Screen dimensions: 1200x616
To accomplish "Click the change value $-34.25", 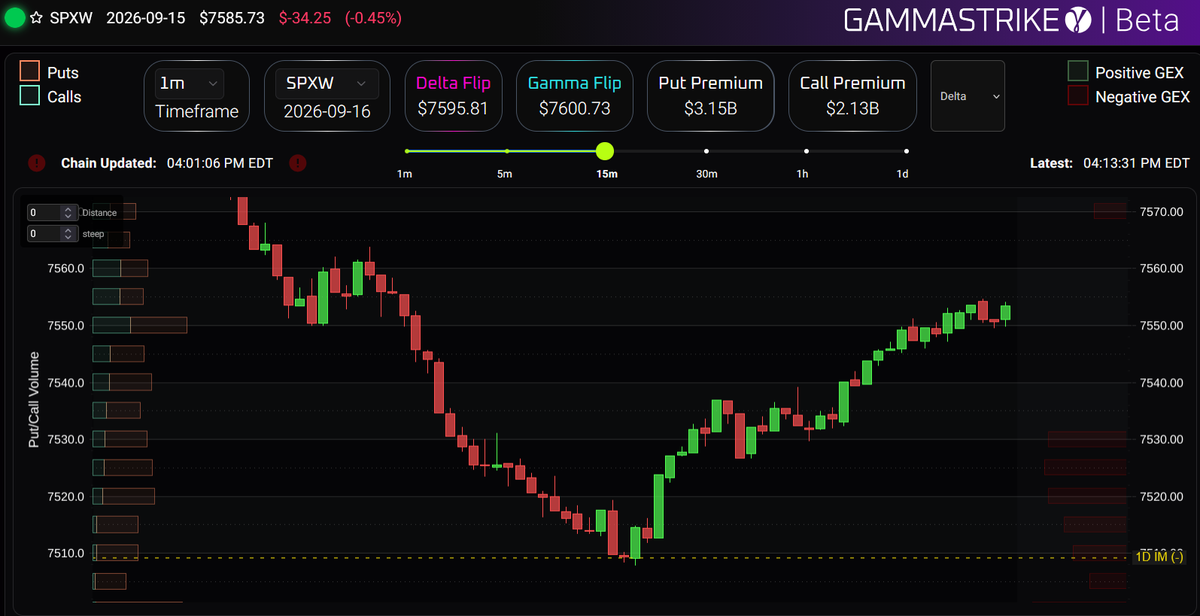I will coord(305,18).
